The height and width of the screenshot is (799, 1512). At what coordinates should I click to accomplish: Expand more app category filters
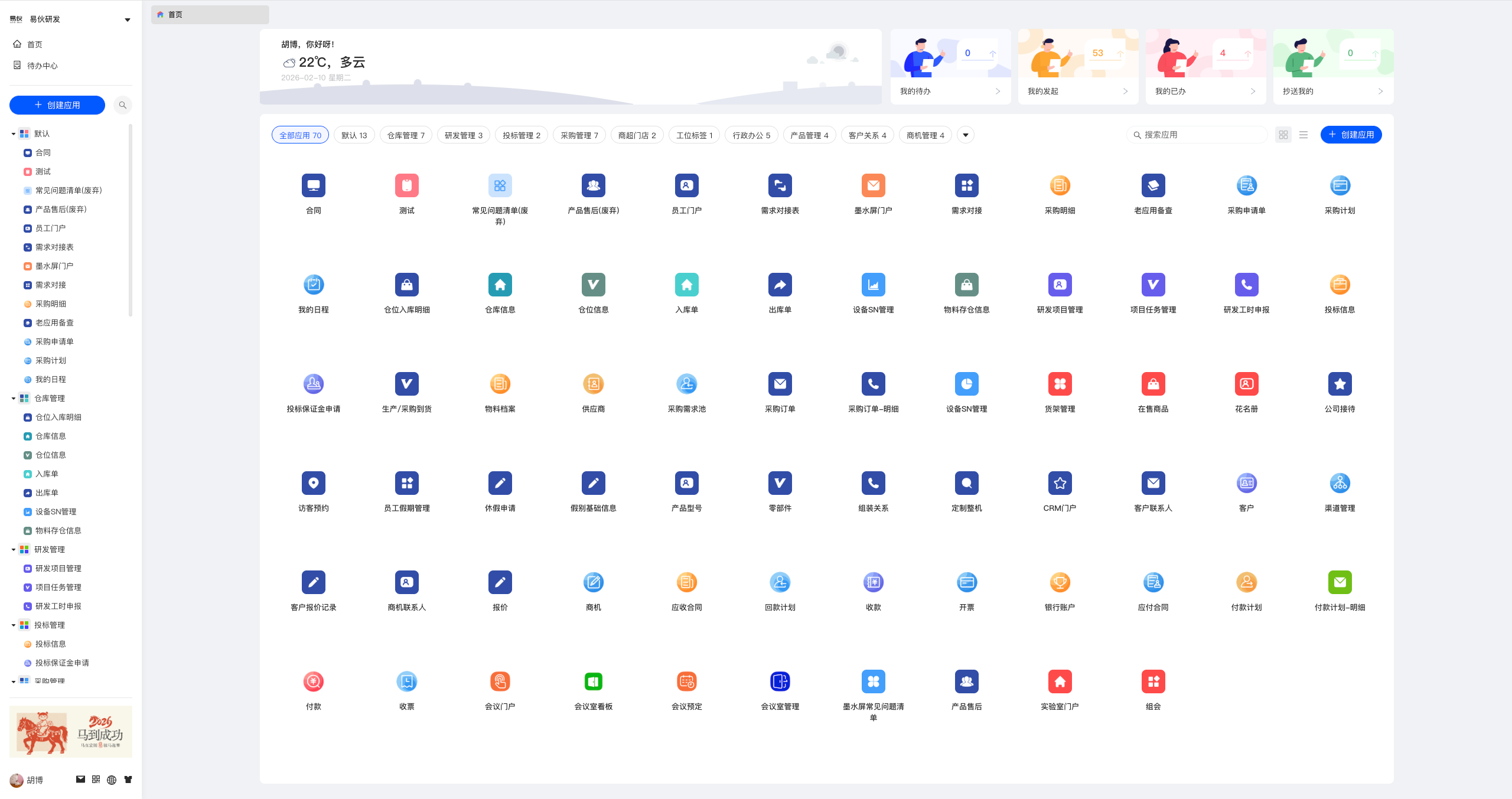click(966, 135)
